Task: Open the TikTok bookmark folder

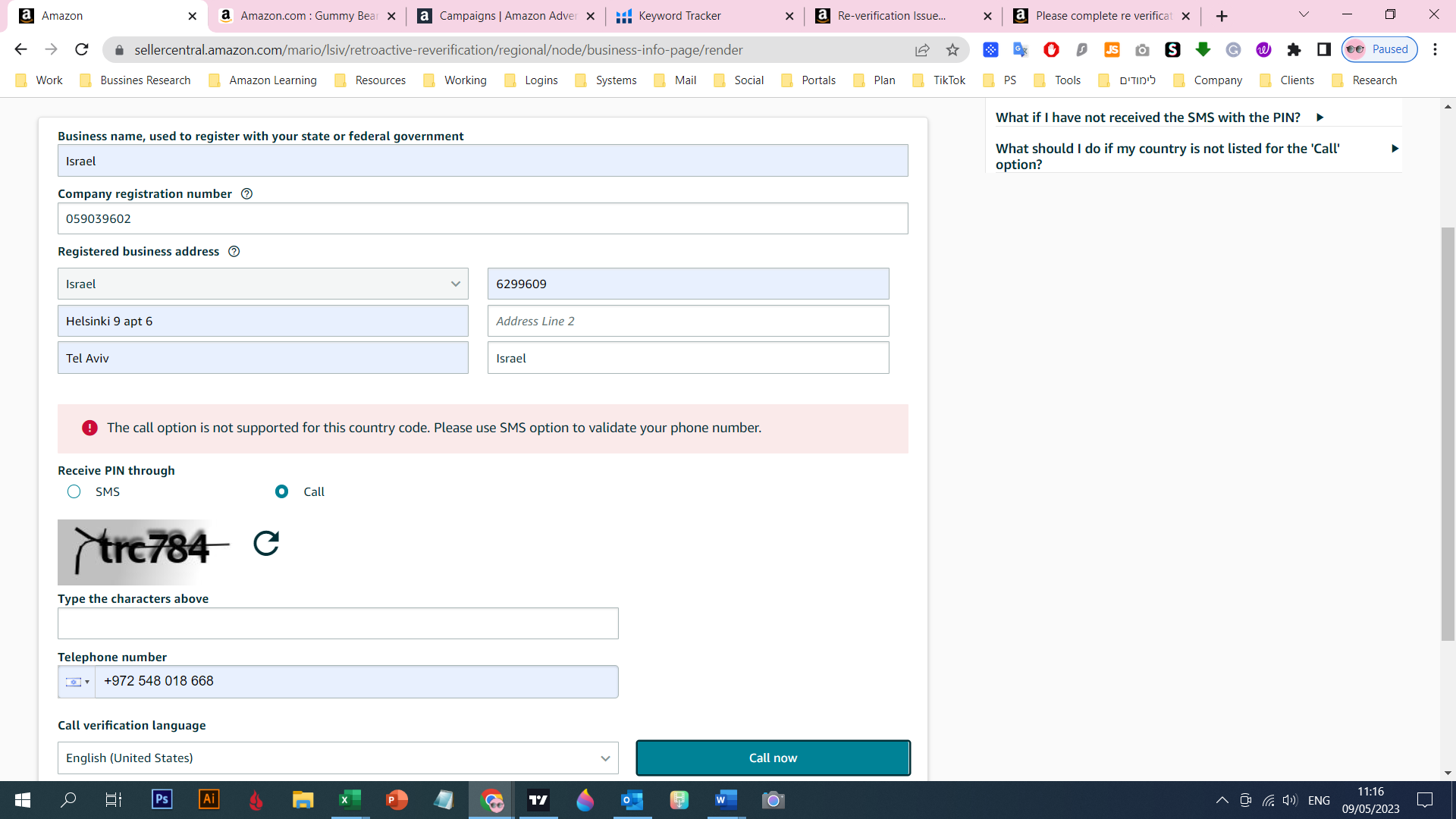Action: [939, 80]
